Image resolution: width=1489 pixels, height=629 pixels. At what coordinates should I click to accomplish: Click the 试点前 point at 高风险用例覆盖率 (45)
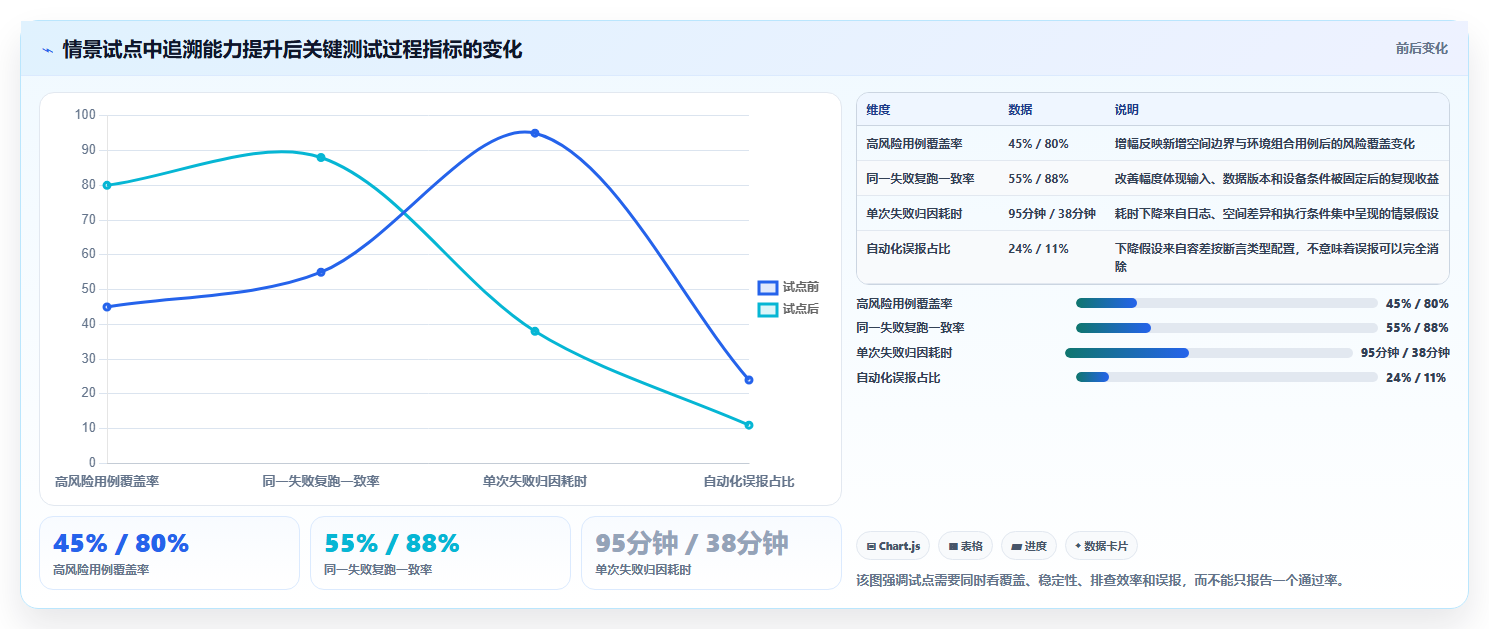click(x=107, y=307)
